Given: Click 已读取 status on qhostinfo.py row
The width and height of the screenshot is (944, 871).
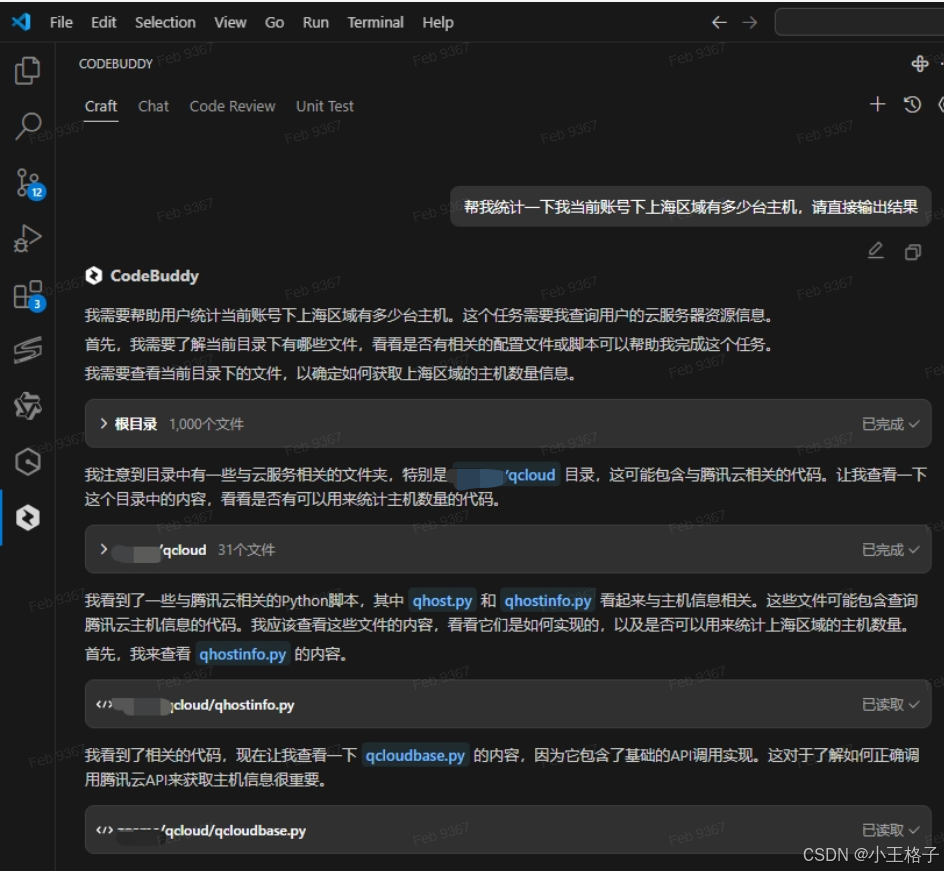Looking at the screenshot, I should pyautogui.click(x=890, y=704).
